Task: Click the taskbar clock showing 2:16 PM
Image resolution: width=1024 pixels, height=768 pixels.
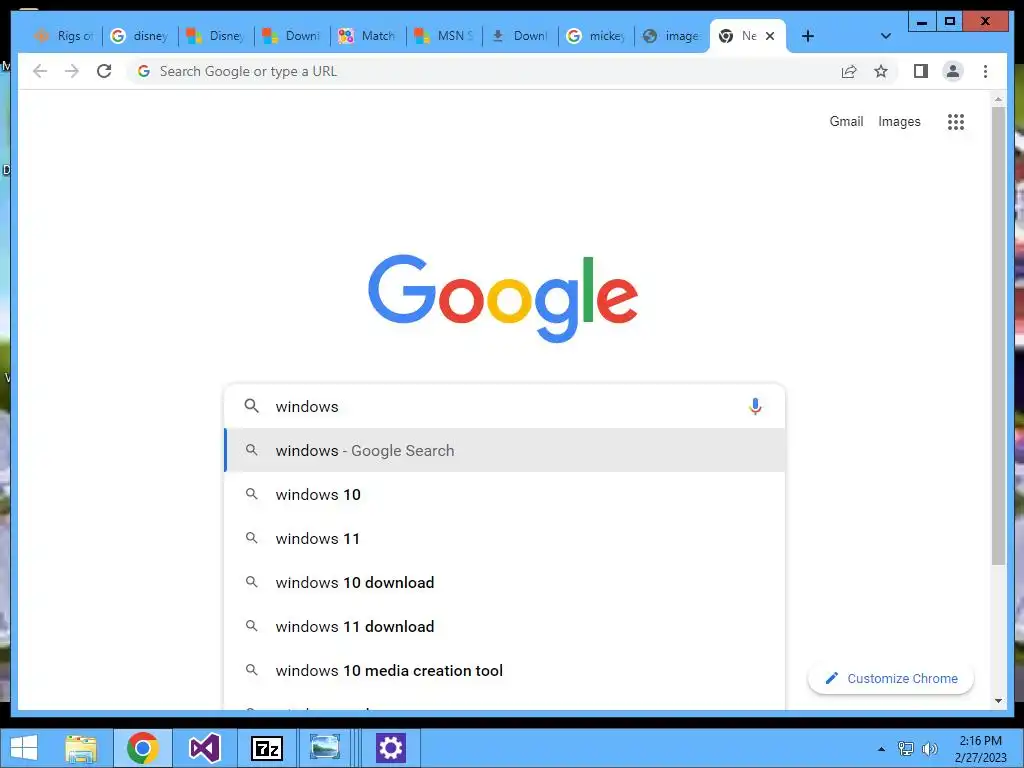Action: [980, 749]
